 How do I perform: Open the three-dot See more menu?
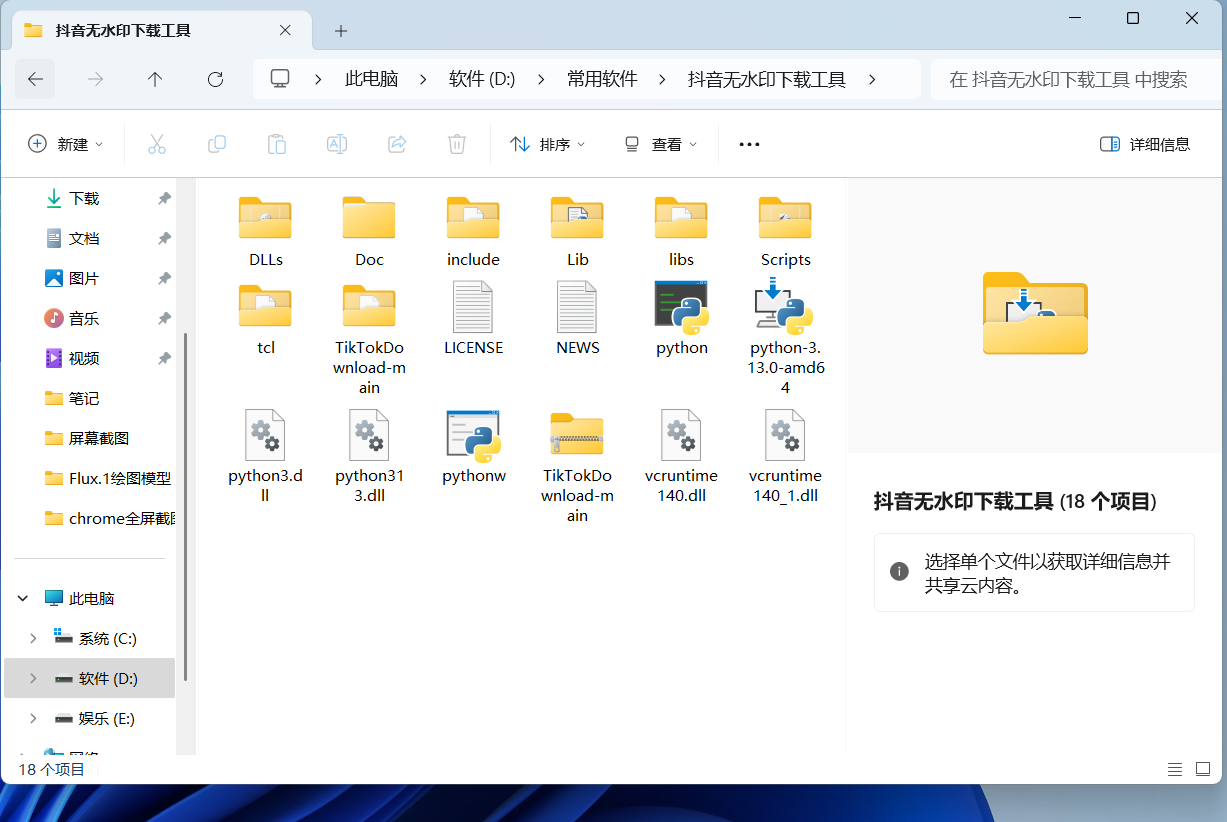coord(749,144)
